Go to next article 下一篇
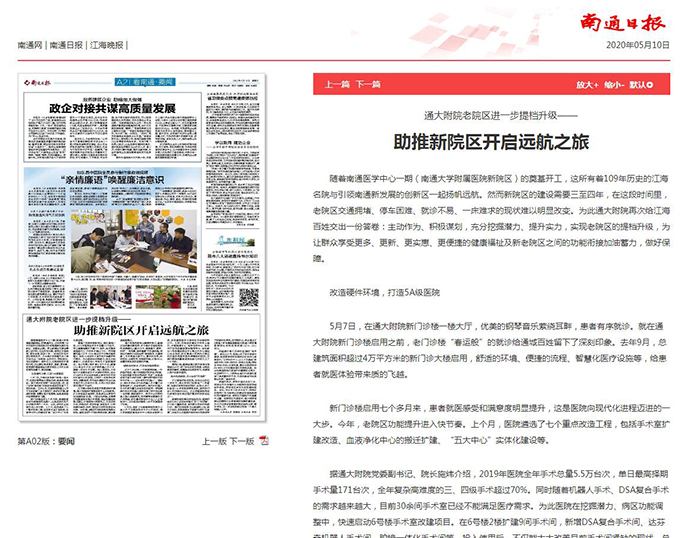The height and width of the screenshot is (538, 700). click(367, 85)
